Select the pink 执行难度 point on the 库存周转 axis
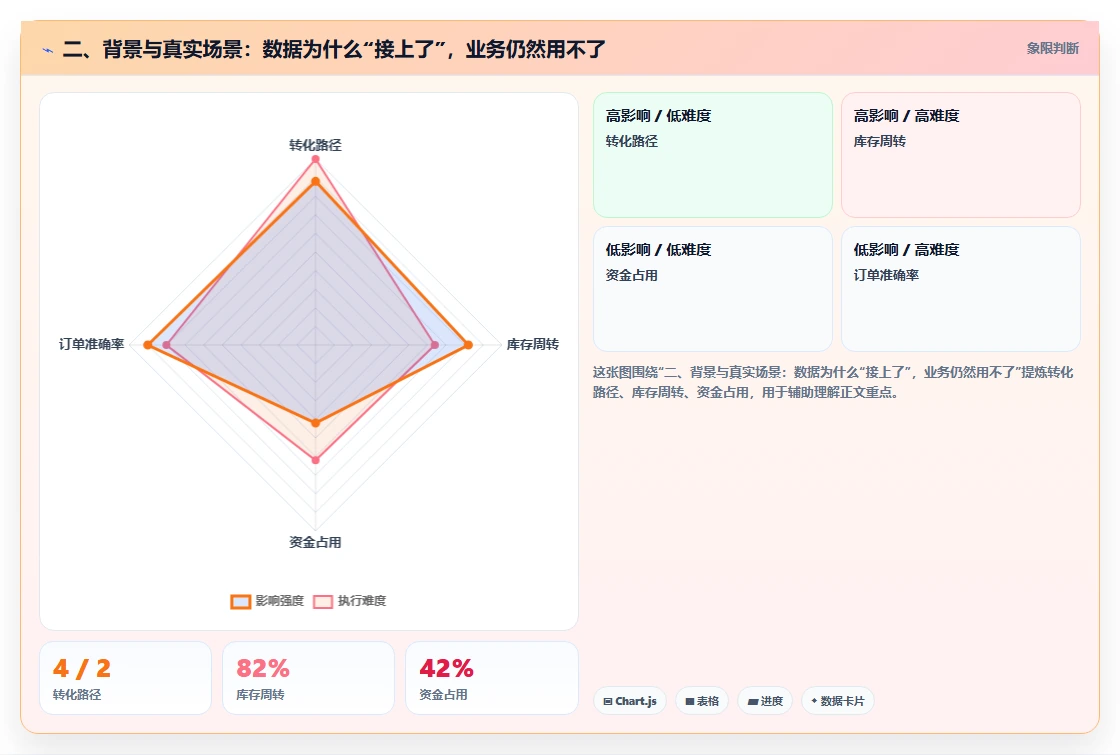The height and width of the screenshot is (755, 1120). 435,345
